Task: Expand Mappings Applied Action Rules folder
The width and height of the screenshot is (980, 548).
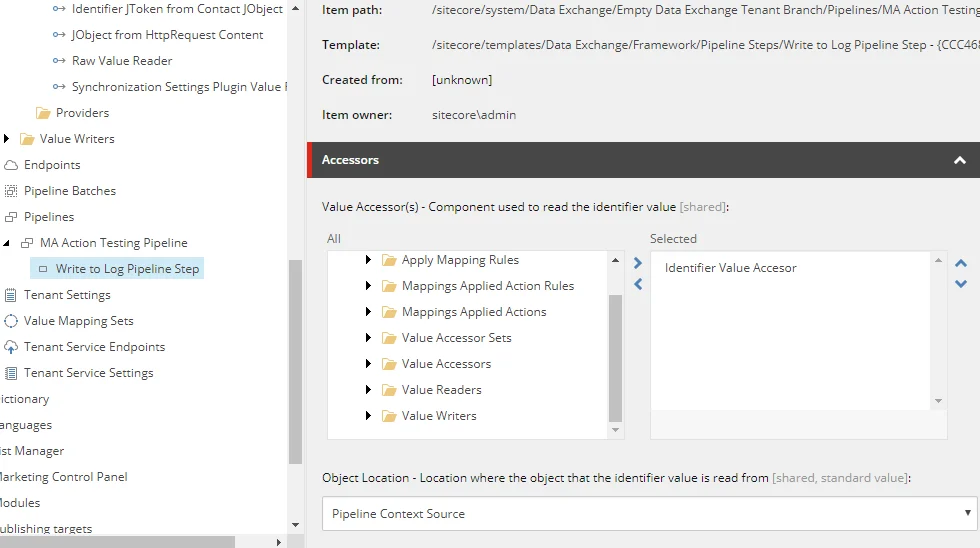Action: point(368,286)
